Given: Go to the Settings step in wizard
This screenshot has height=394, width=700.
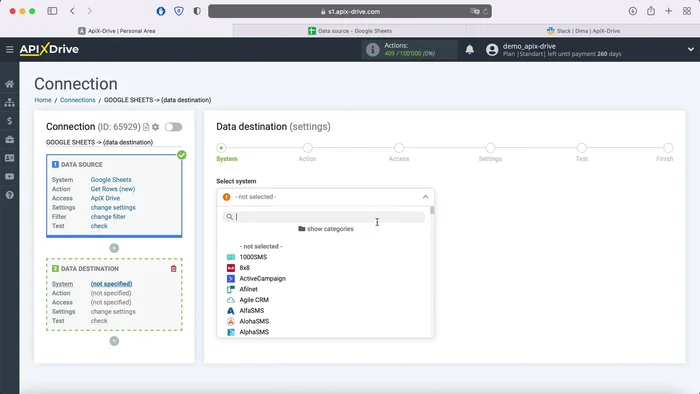Looking at the screenshot, I should [490, 148].
